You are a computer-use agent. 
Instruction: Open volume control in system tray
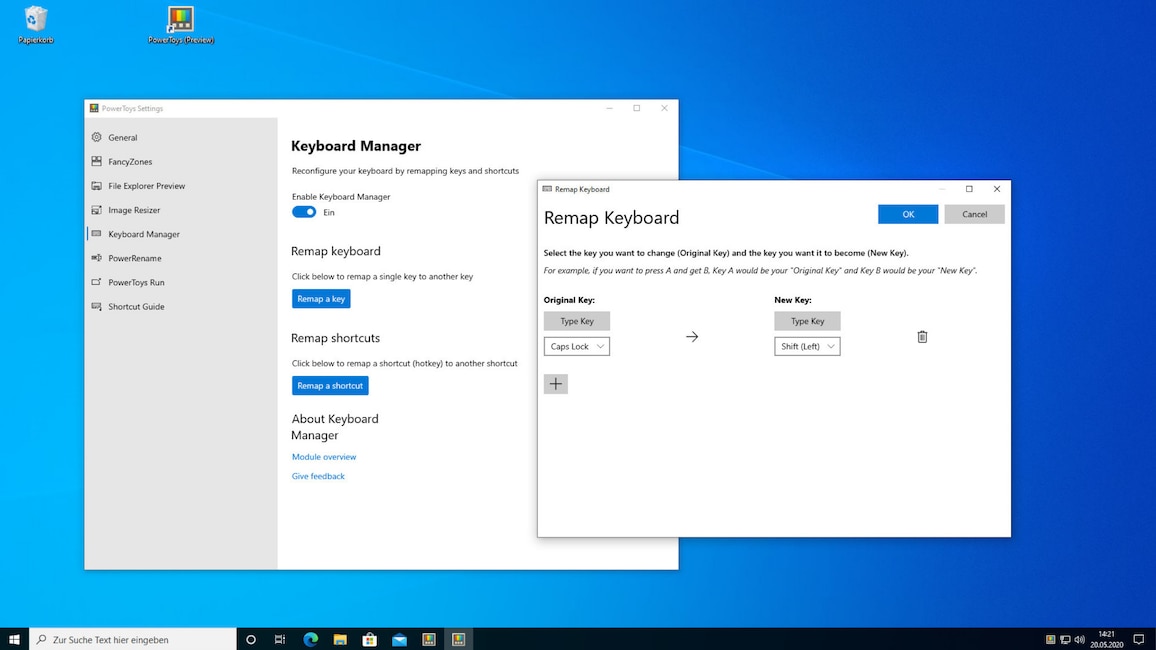pyautogui.click(x=1079, y=640)
